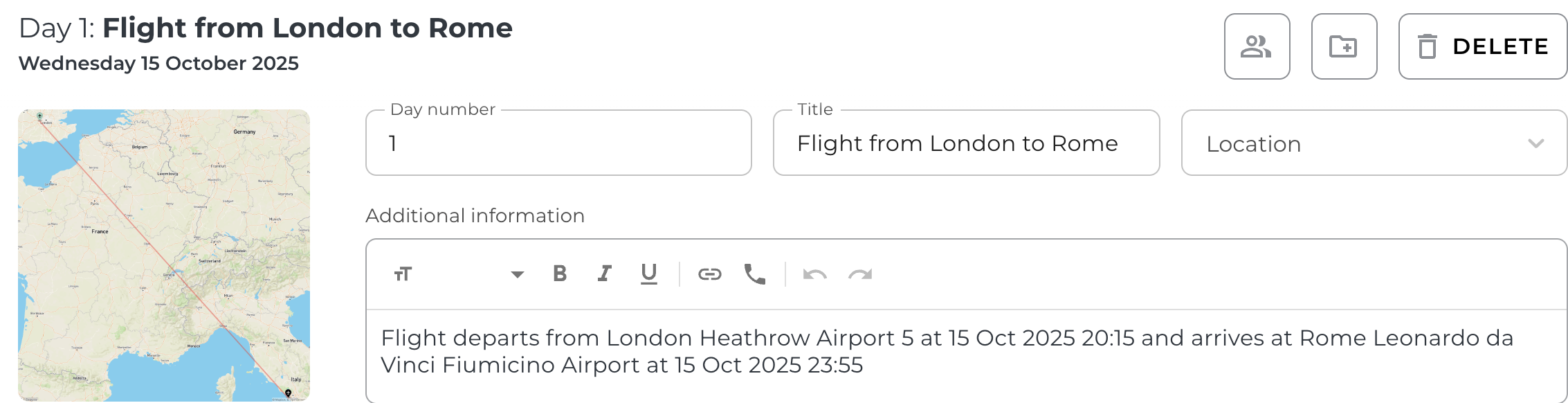Click the phone number icon
The width and height of the screenshot is (1568, 403).
(754, 274)
